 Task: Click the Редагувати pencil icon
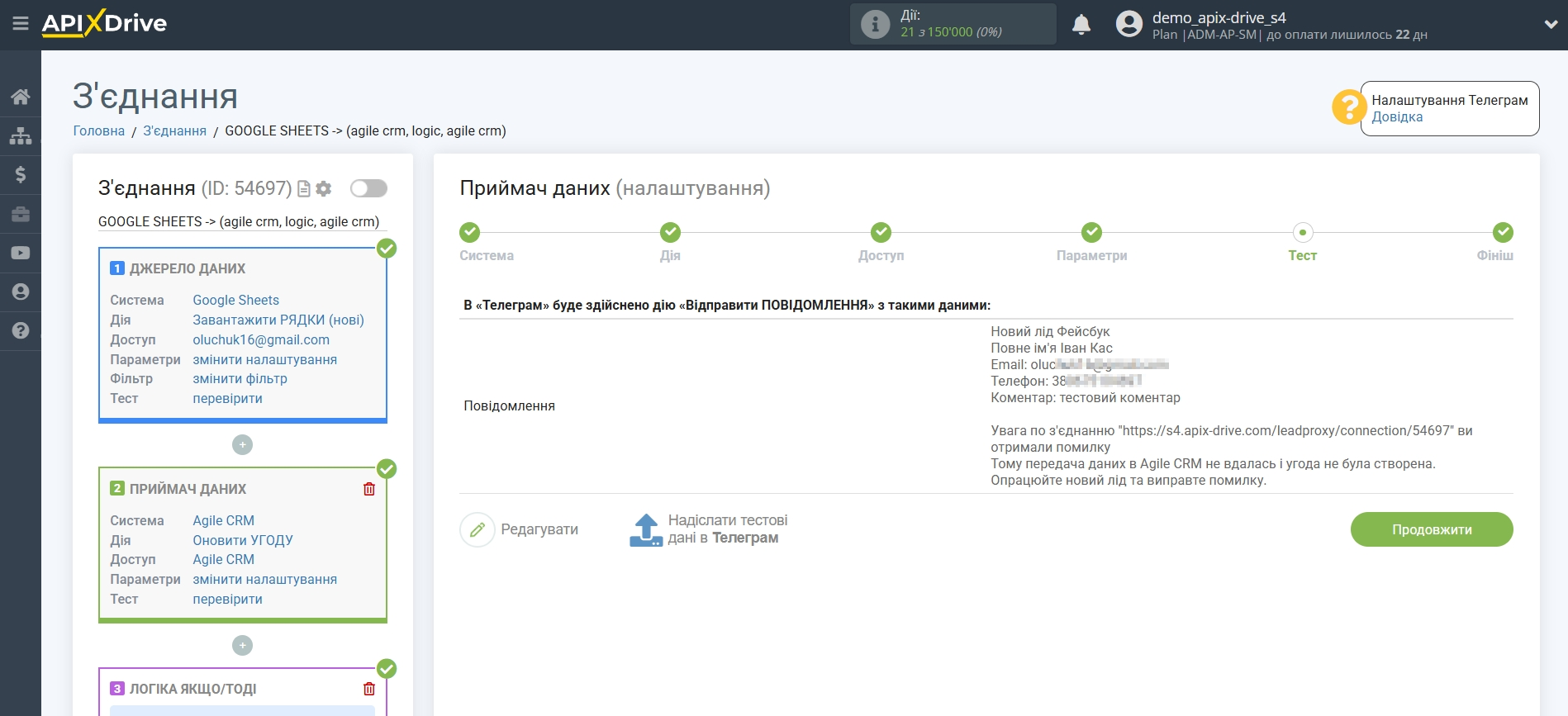pos(478,530)
